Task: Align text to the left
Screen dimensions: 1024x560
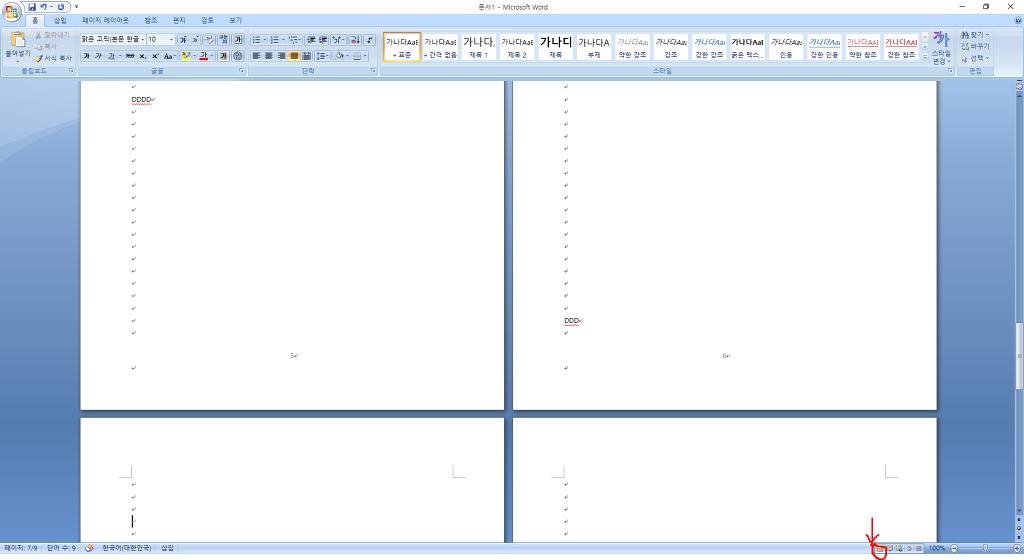Action: tap(256, 56)
